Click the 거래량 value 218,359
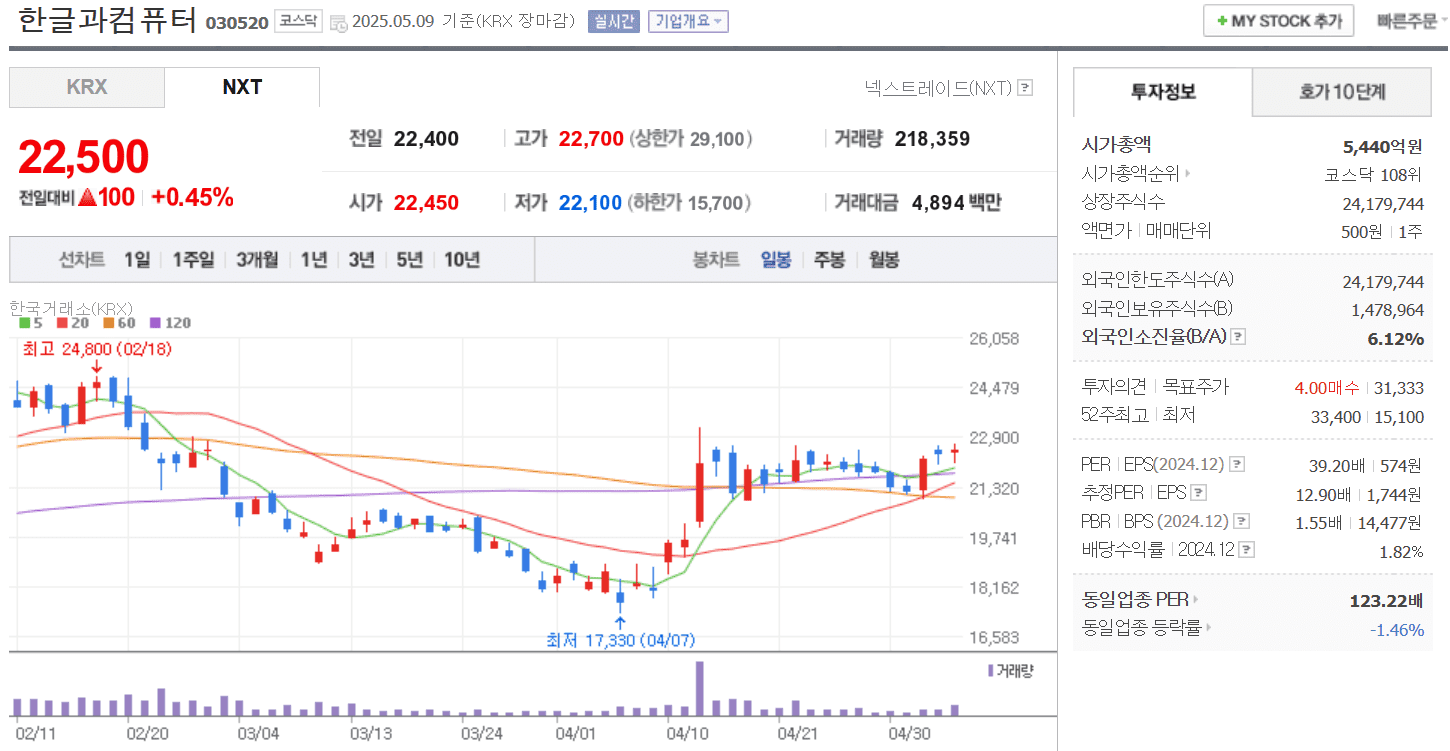 click(x=932, y=139)
